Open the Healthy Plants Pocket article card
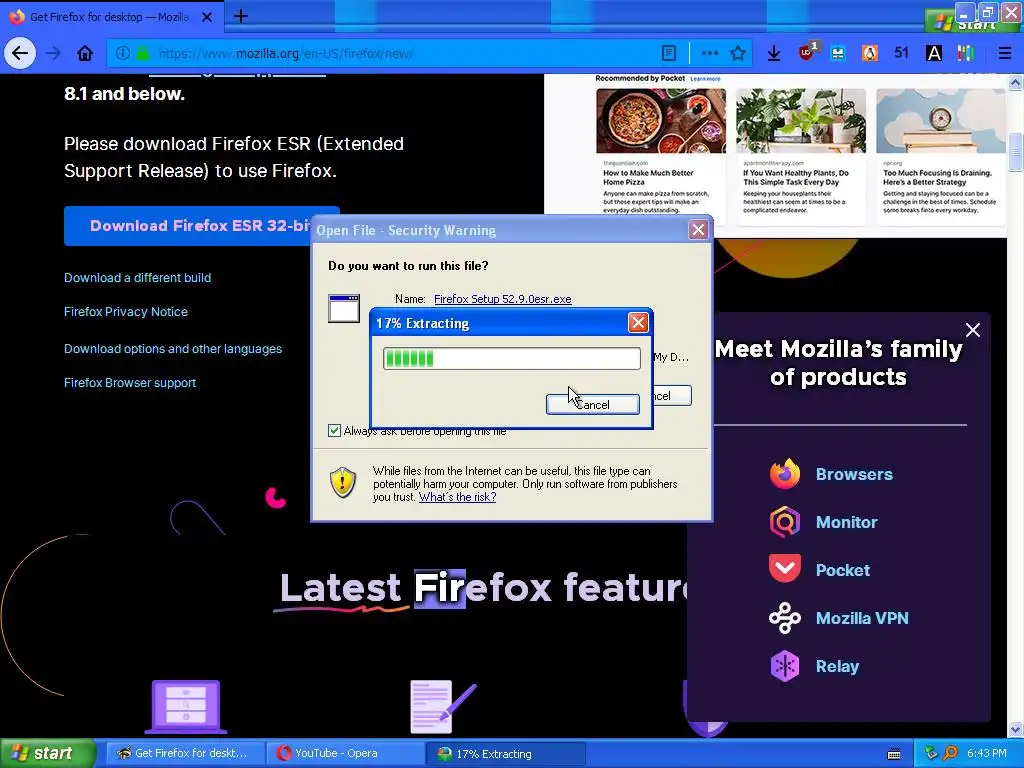 point(801,157)
